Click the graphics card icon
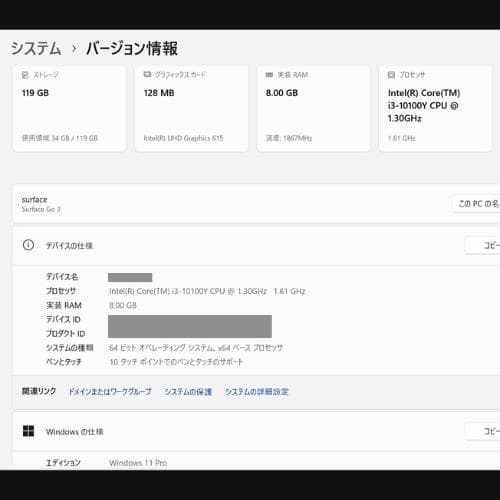500x500 pixels. tap(147, 74)
